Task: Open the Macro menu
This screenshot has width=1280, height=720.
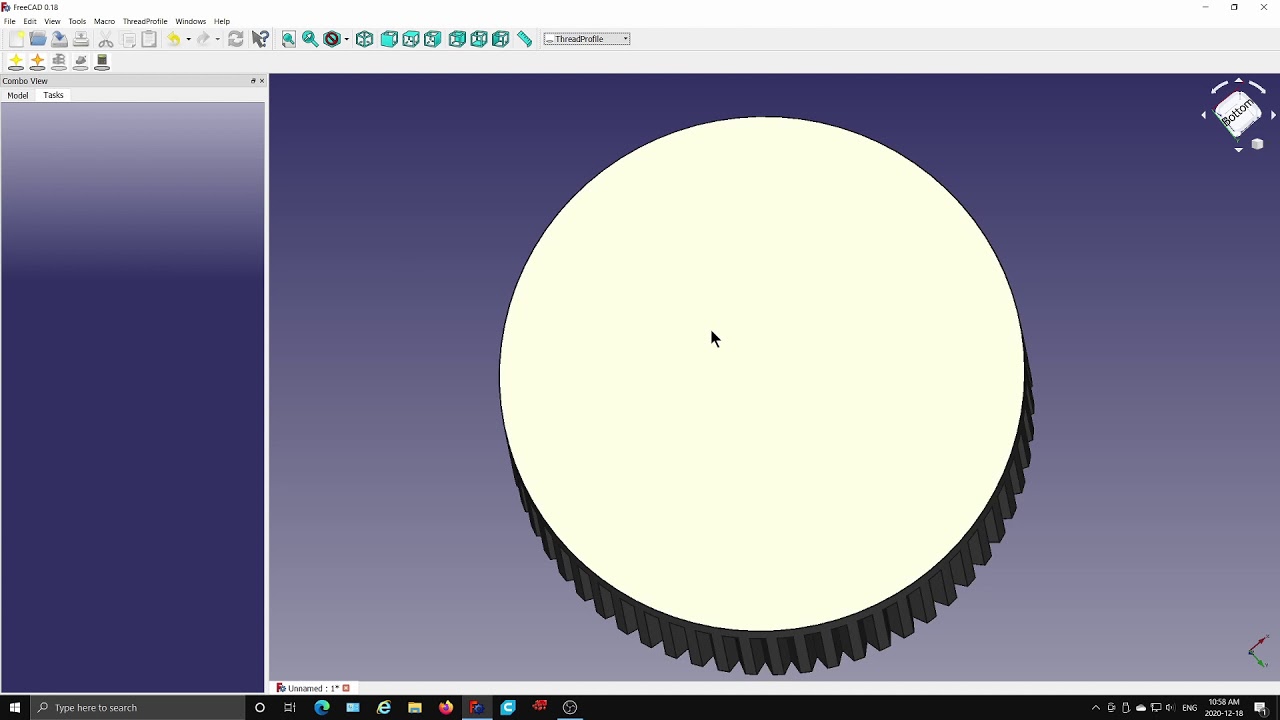Action: (104, 21)
